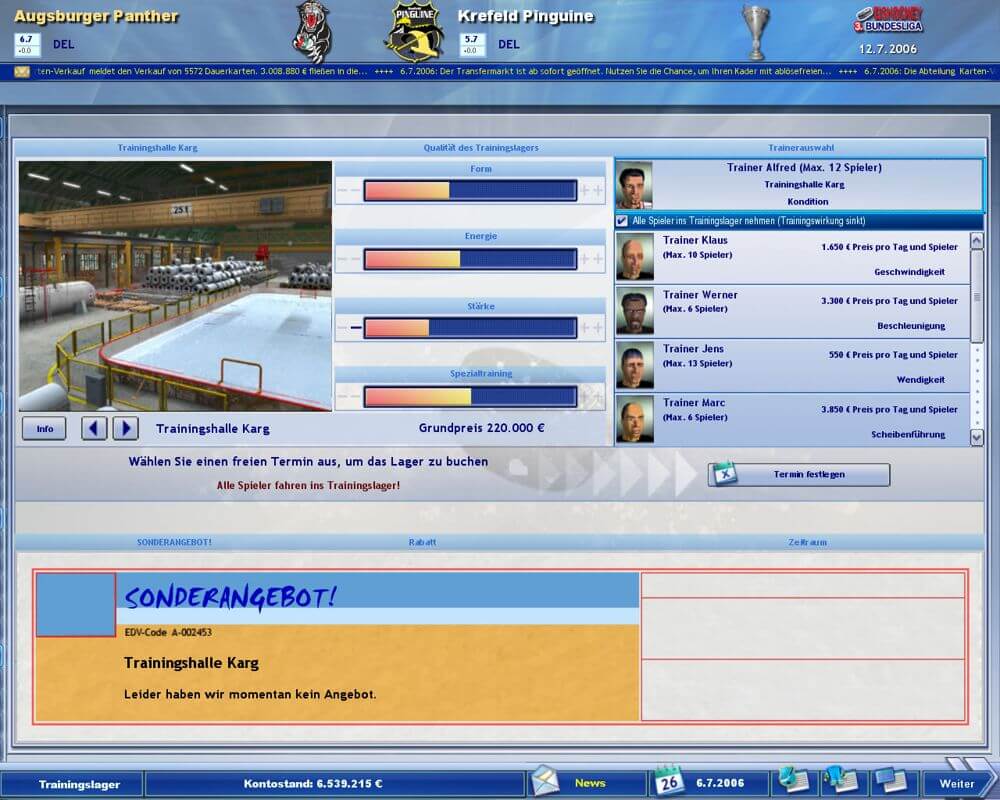Click the Spezialtraining quality bar
1000x800 pixels.
point(471,396)
